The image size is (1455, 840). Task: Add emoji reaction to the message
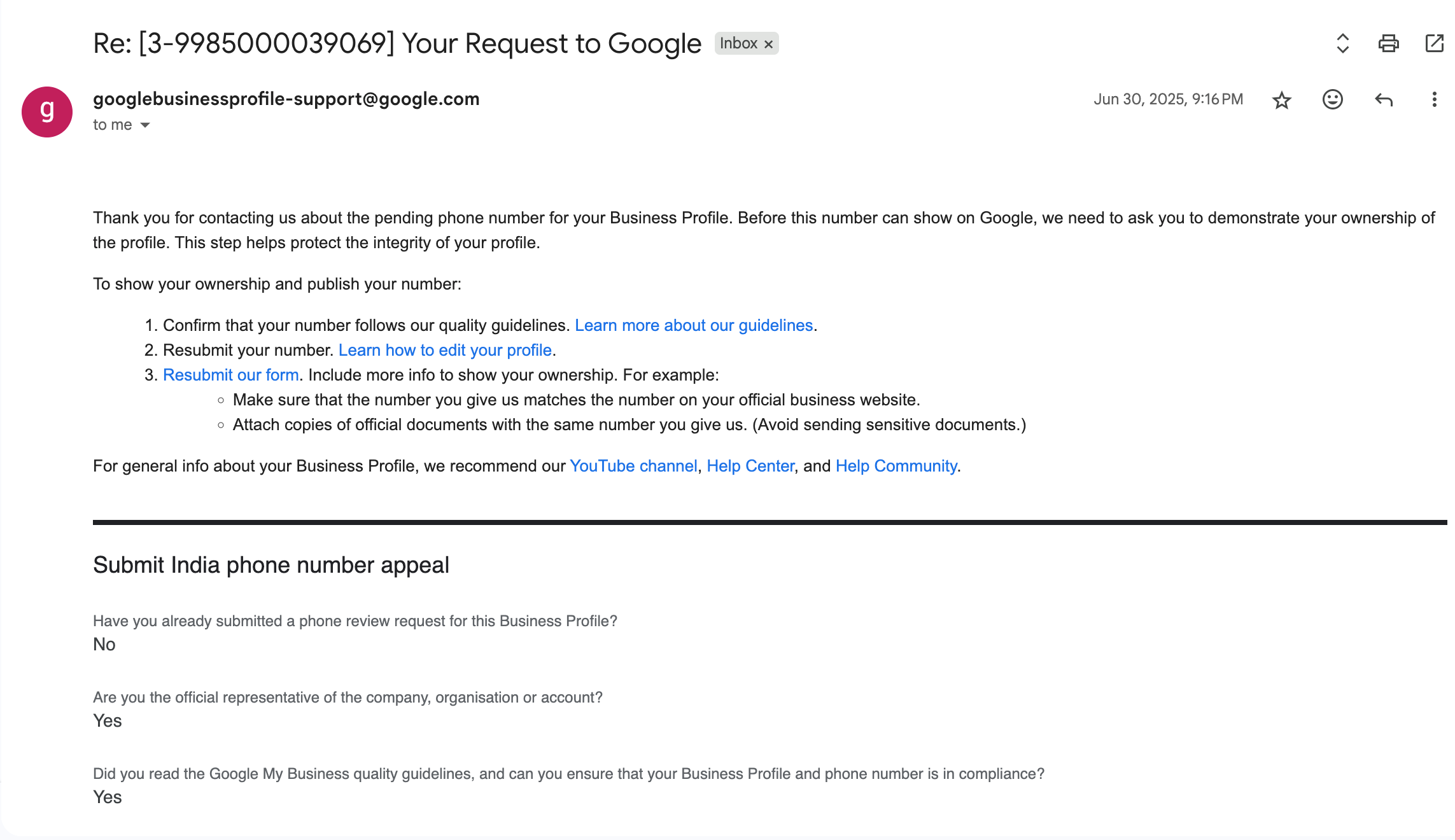coord(1332,99)
